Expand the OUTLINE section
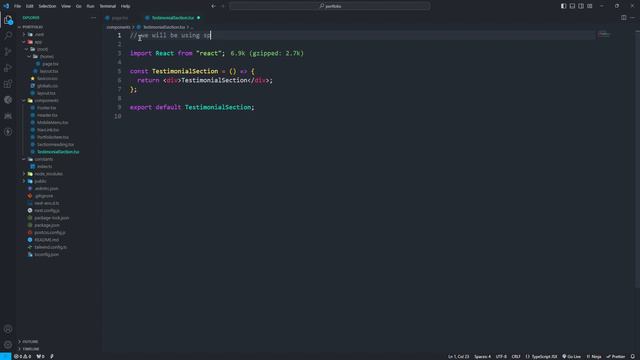640x360 pixels. point(30,342)
